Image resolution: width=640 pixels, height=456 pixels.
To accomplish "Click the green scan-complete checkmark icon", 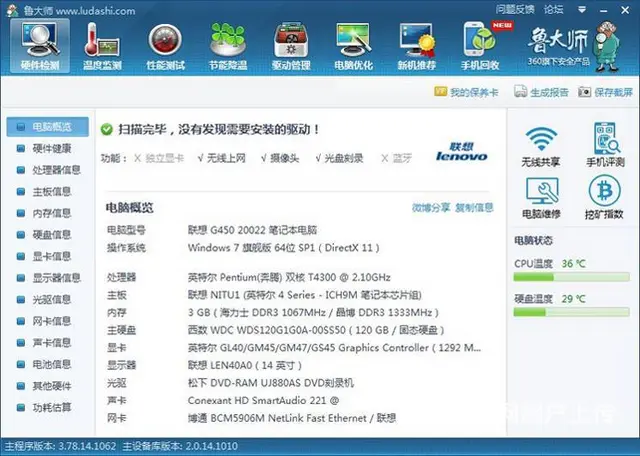I will [x=107, y=130].
